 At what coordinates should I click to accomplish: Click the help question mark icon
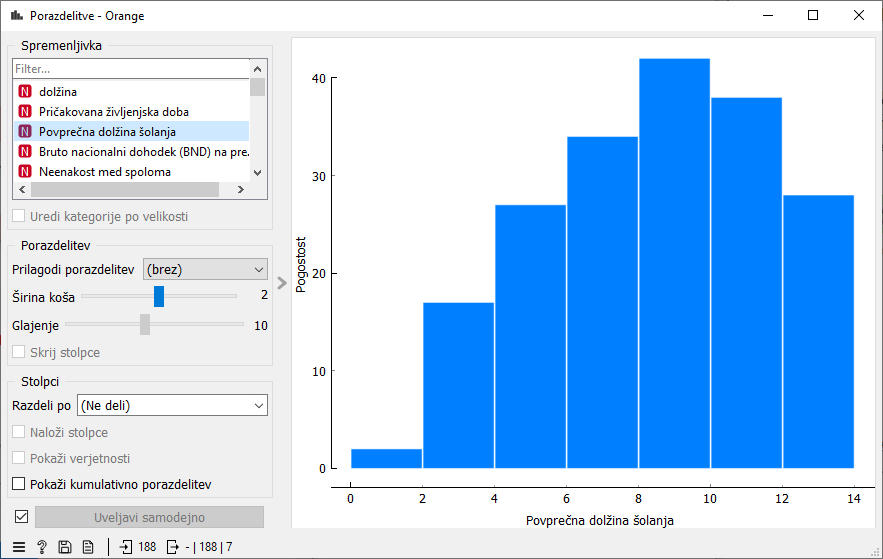[42, 547]
